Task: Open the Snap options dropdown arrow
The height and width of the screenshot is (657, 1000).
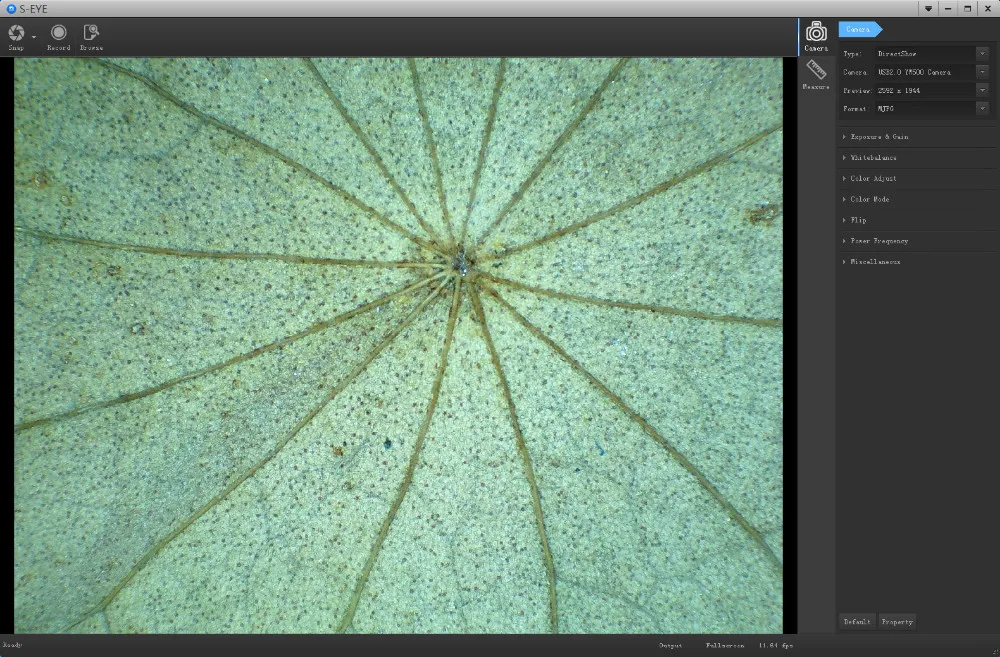Action: tap(34, 37)
